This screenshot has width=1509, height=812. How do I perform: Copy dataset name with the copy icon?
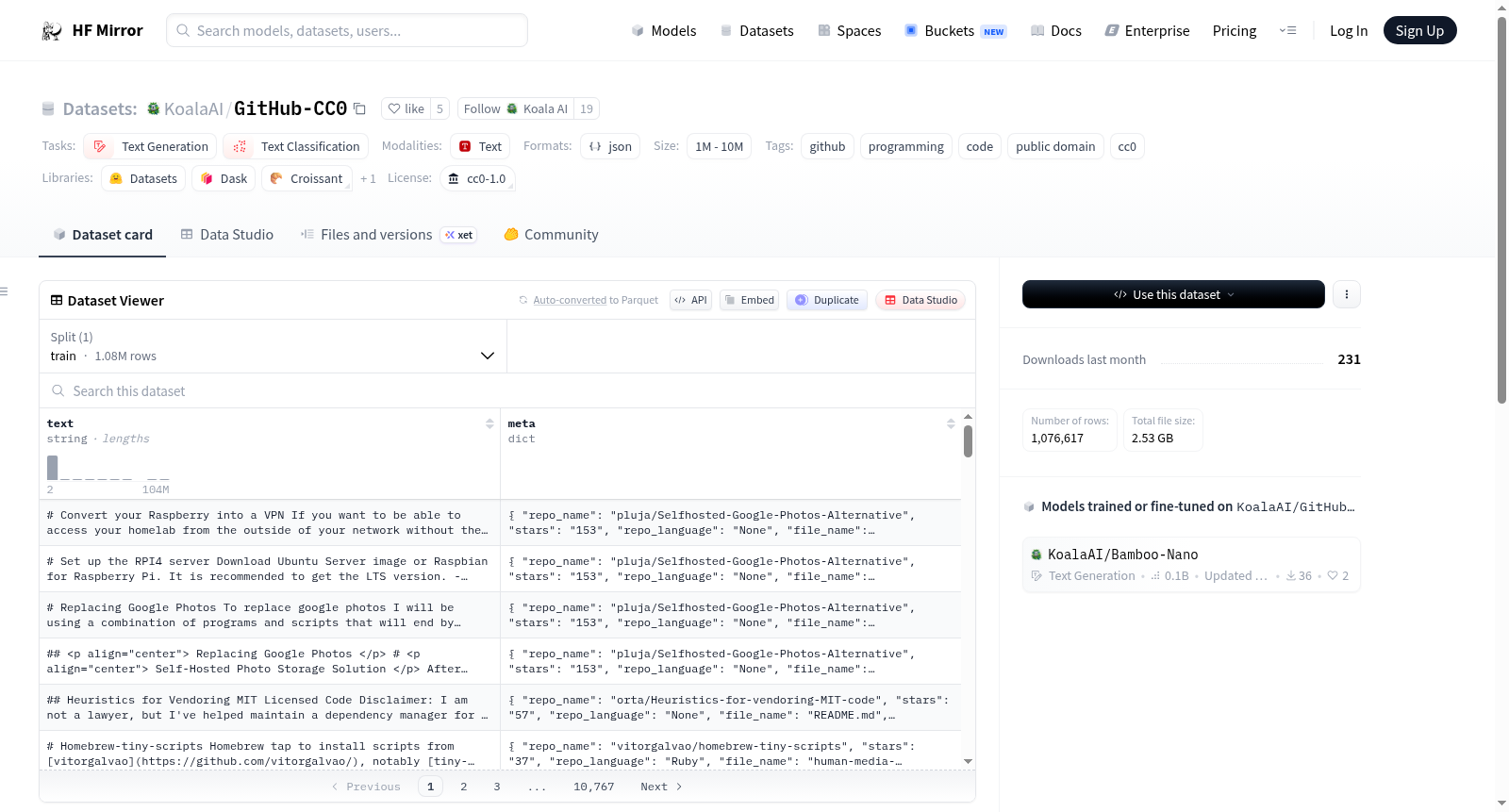(x=359, y=108)
